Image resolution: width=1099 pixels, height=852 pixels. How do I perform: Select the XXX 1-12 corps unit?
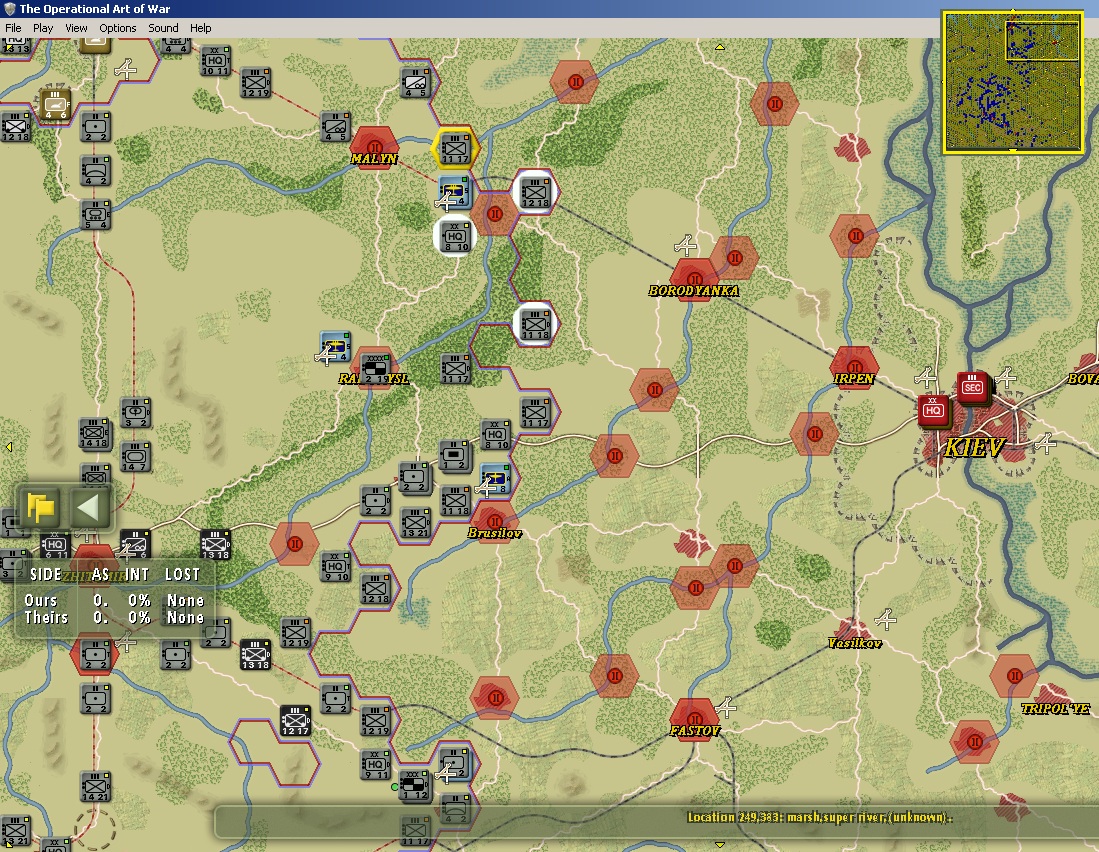click(415, 785)
